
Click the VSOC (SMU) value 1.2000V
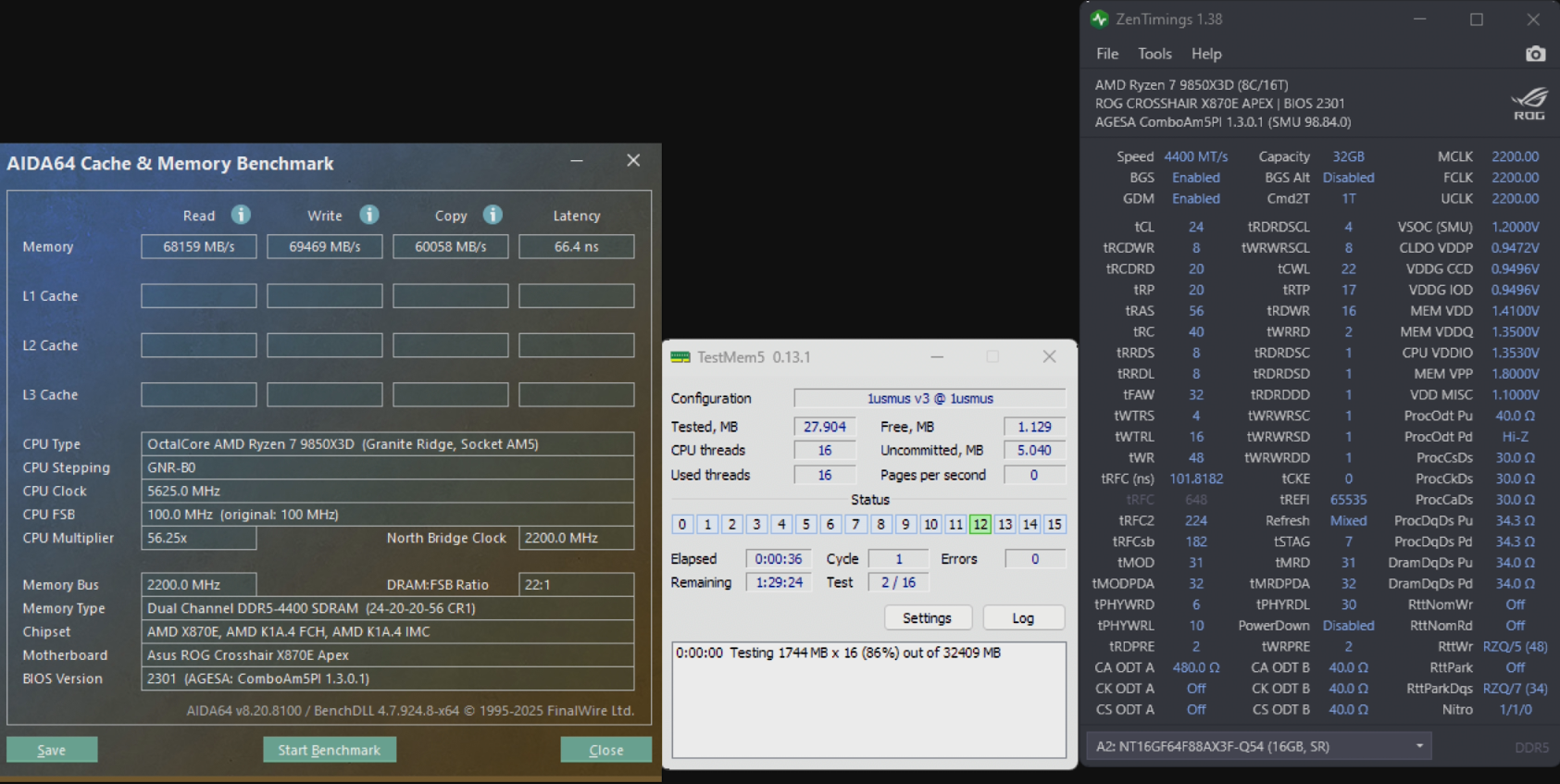tap(1516, 227)
